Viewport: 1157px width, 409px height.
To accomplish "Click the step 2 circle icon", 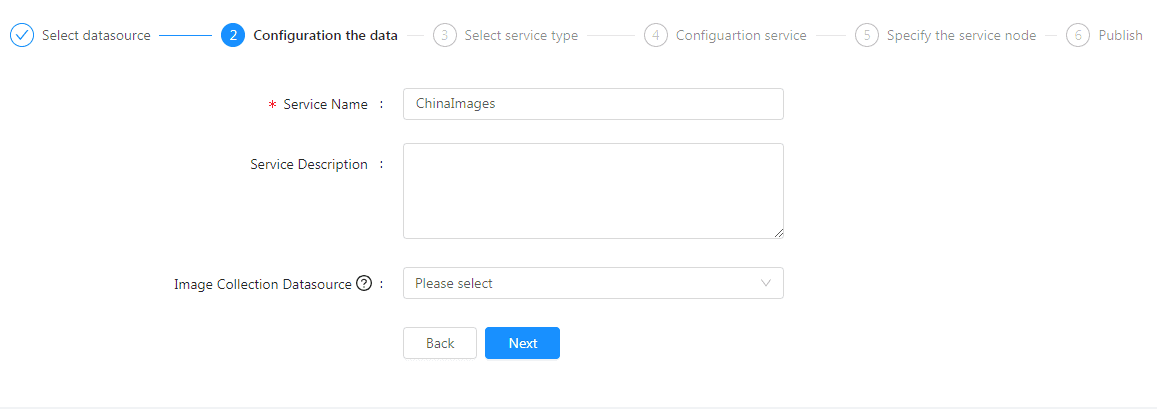I will [x=233, y=35].
